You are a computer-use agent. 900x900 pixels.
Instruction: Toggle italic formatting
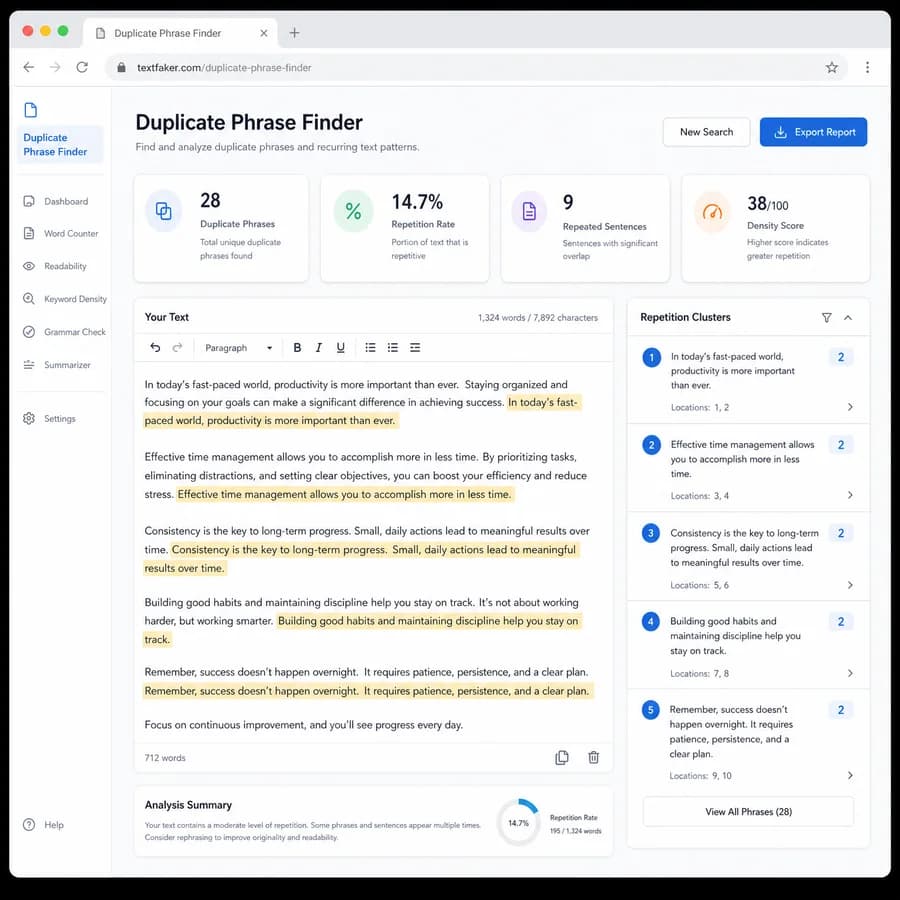tap(319, 347)
